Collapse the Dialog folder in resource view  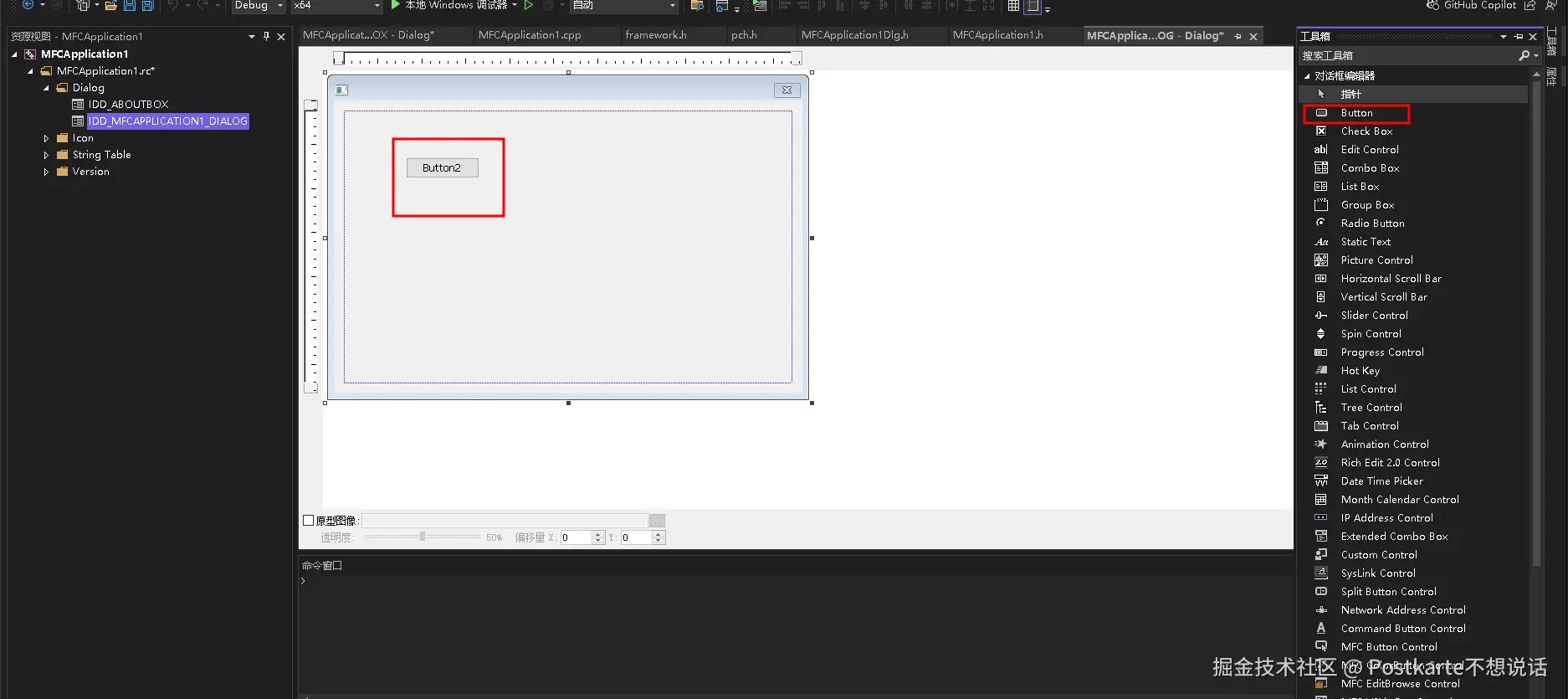coord(46,88)
